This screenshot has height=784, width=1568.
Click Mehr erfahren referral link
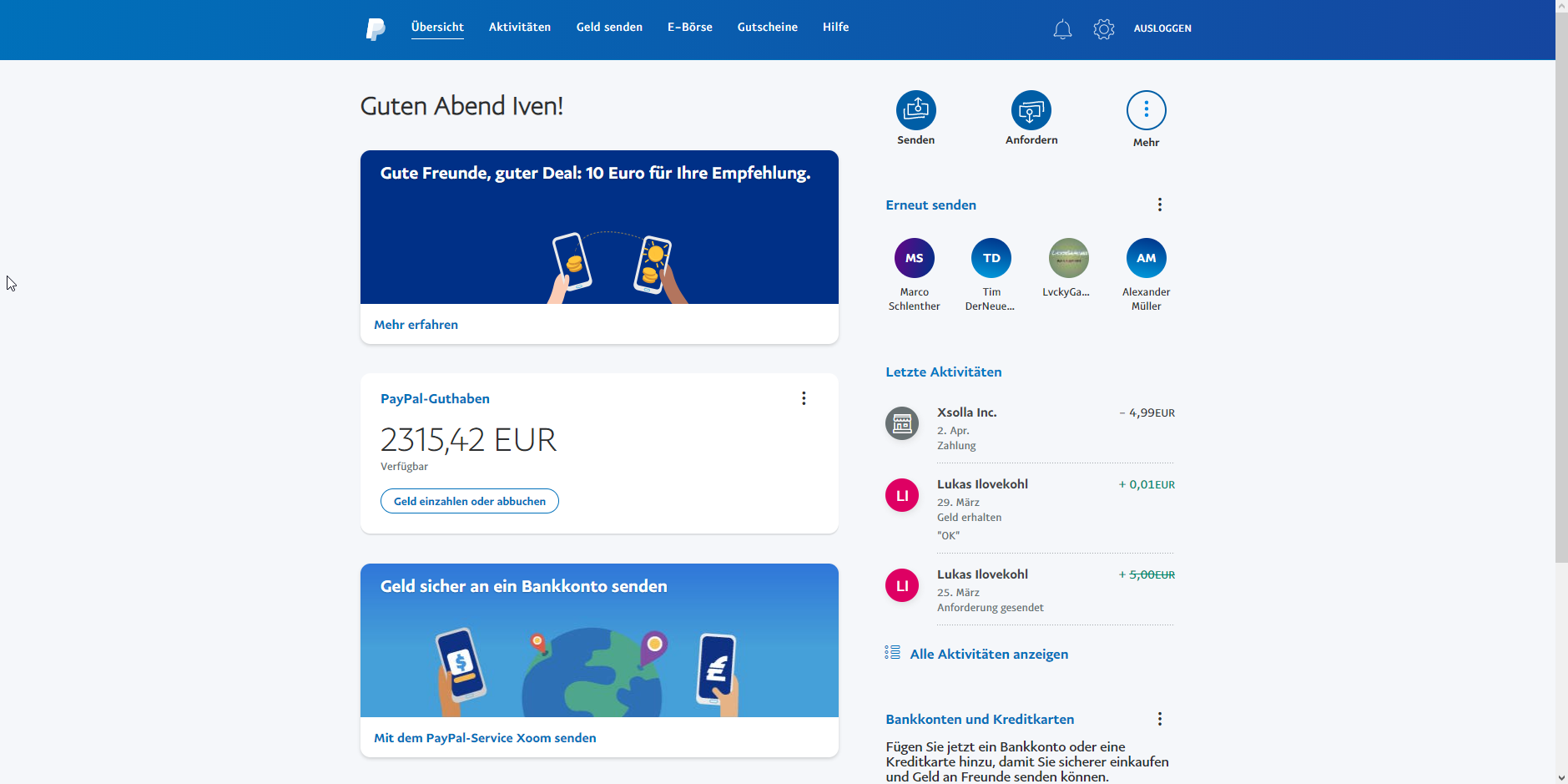point(416,325)
